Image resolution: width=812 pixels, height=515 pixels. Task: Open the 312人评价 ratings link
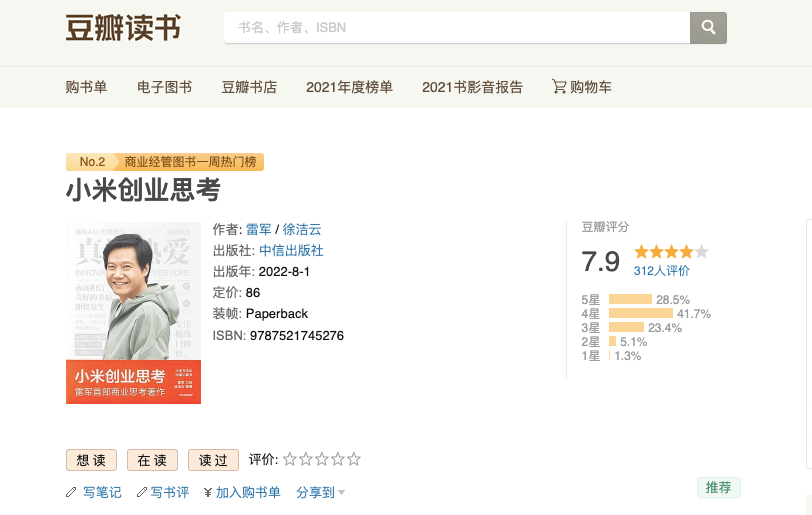pyautogui.click(x=661, y=270)
